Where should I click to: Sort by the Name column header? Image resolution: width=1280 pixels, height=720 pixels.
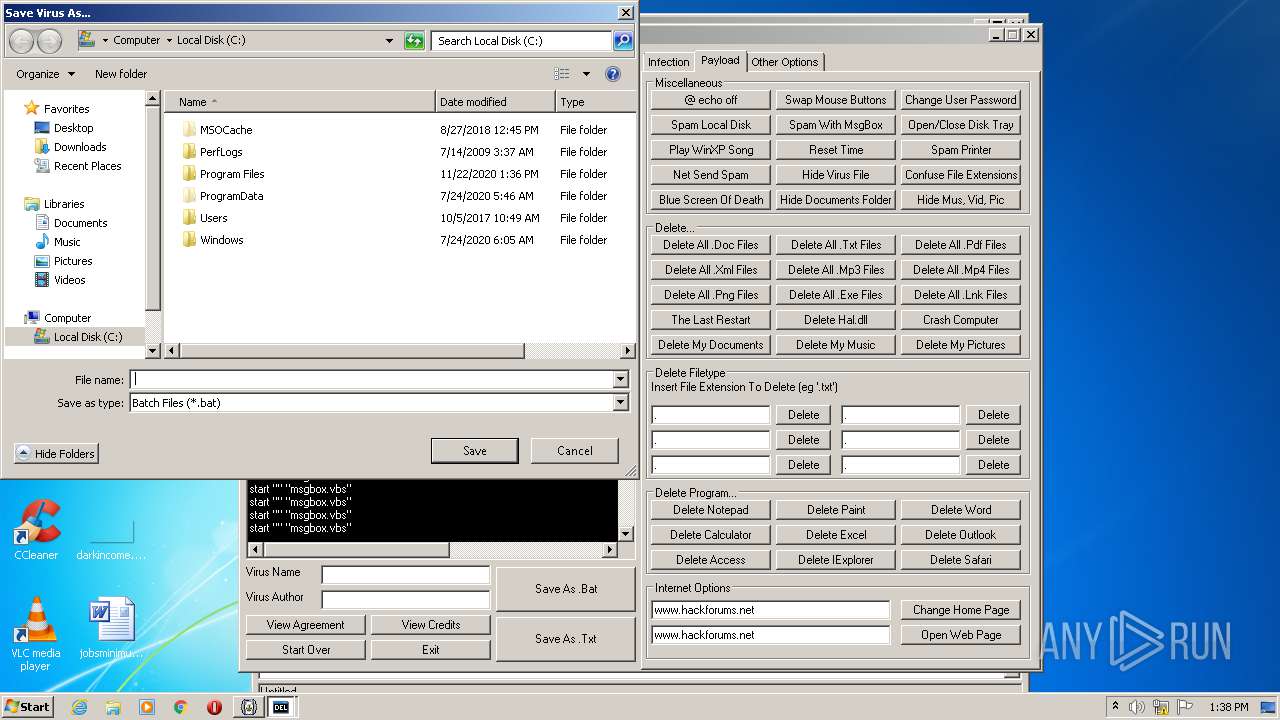click(300, 102)
